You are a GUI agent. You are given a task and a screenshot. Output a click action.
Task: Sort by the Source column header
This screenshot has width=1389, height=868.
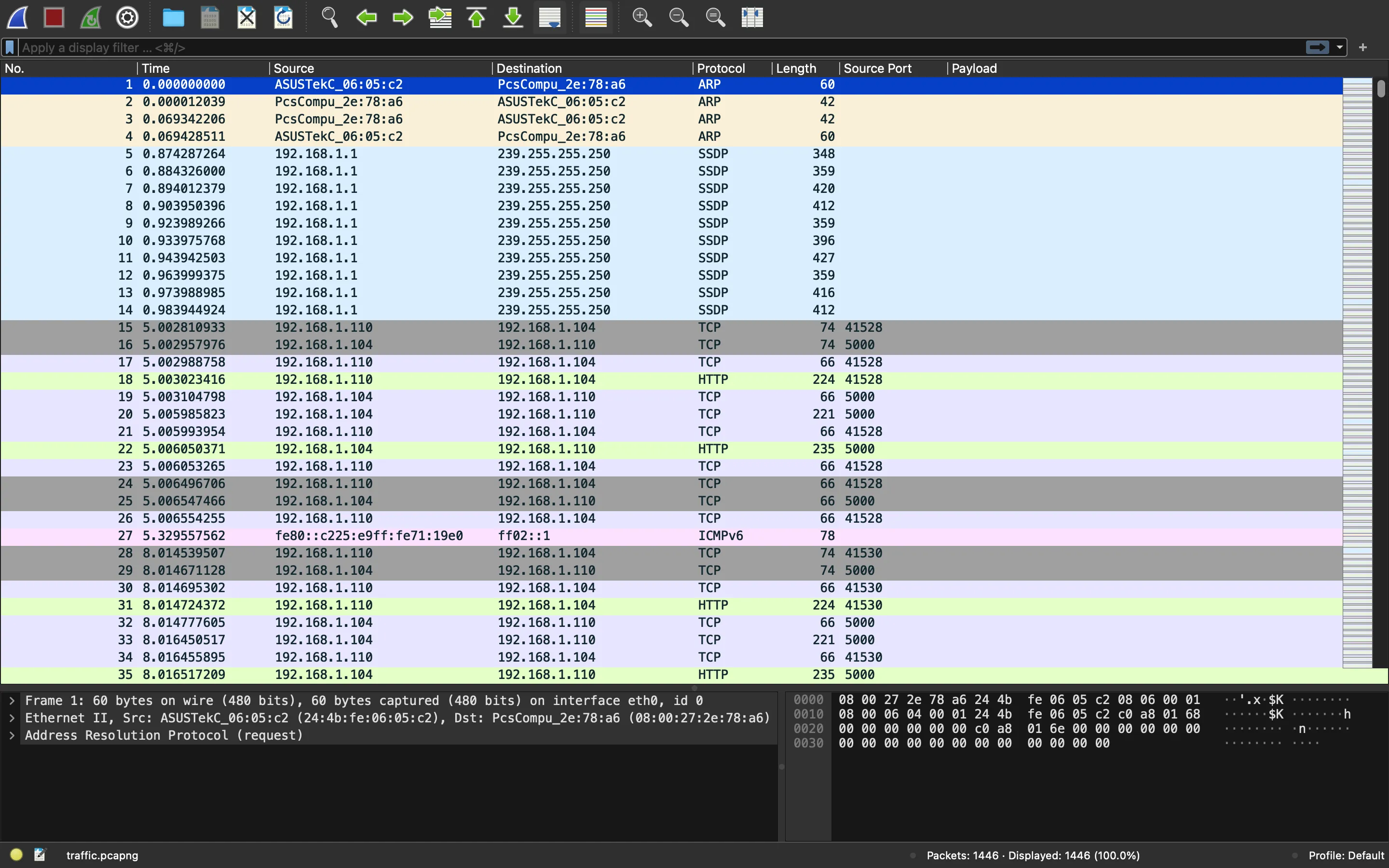(x=381, y=68)
